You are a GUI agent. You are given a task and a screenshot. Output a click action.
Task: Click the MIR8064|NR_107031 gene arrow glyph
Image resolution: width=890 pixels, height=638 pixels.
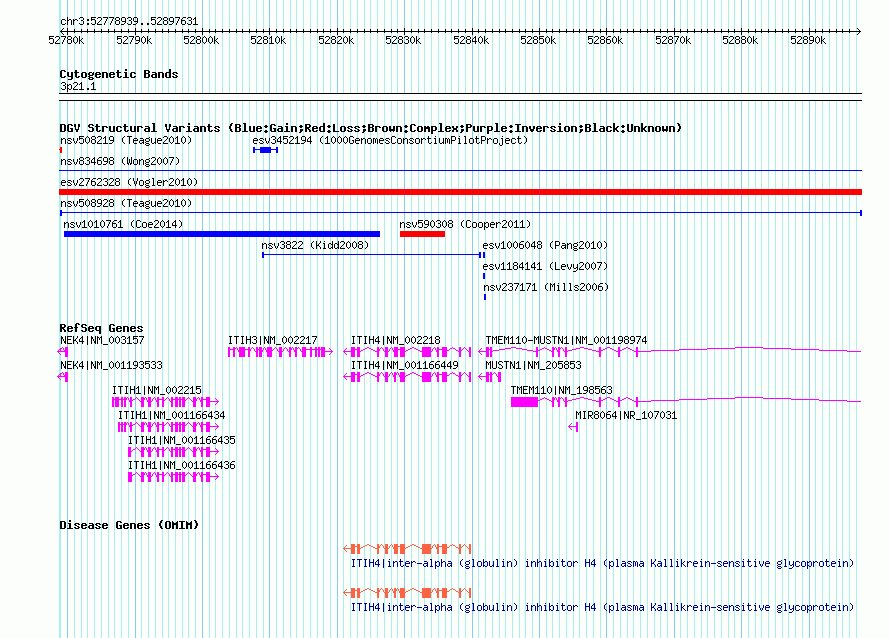[573, 427]
